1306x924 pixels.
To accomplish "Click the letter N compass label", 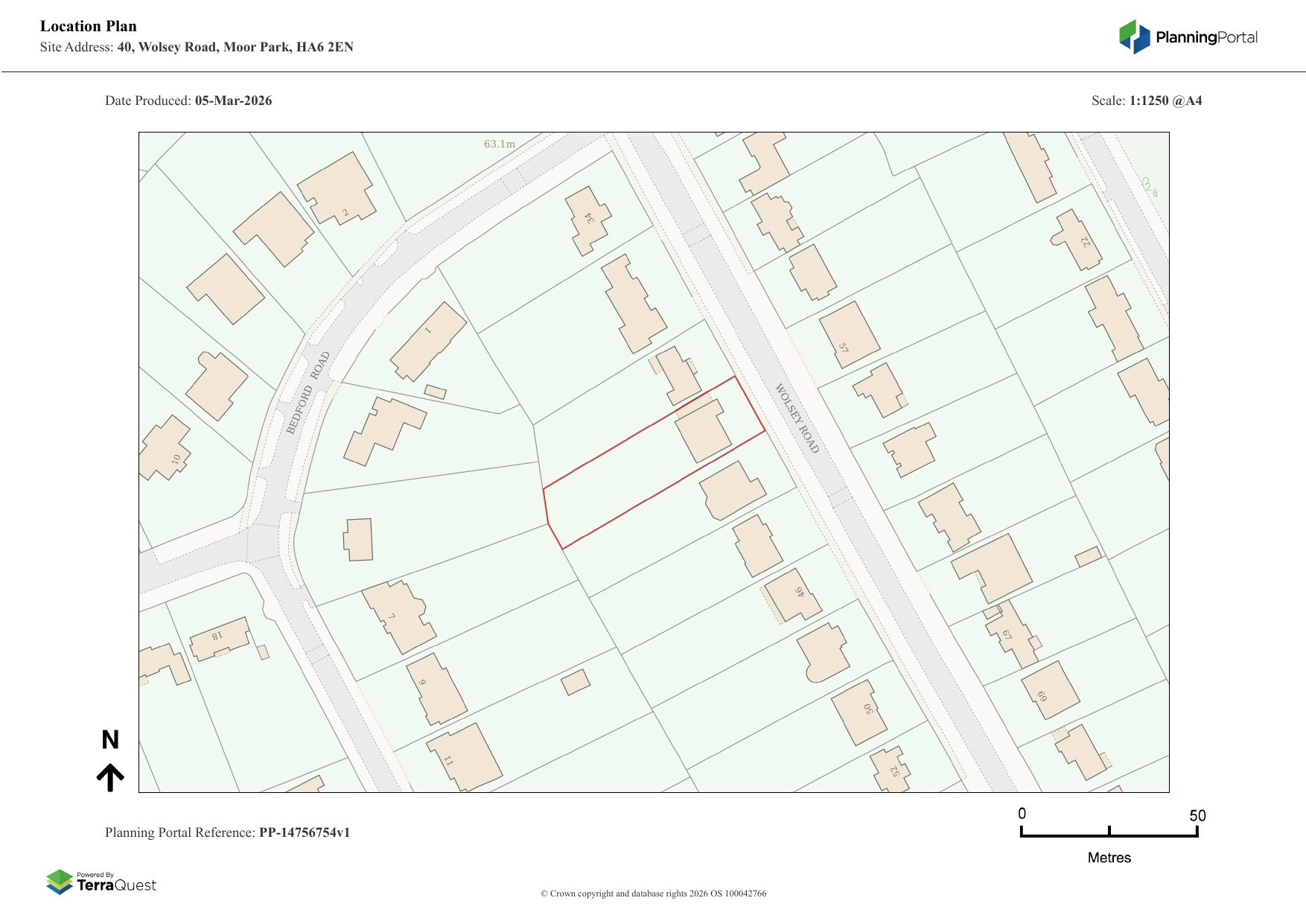I will point(110,739).
